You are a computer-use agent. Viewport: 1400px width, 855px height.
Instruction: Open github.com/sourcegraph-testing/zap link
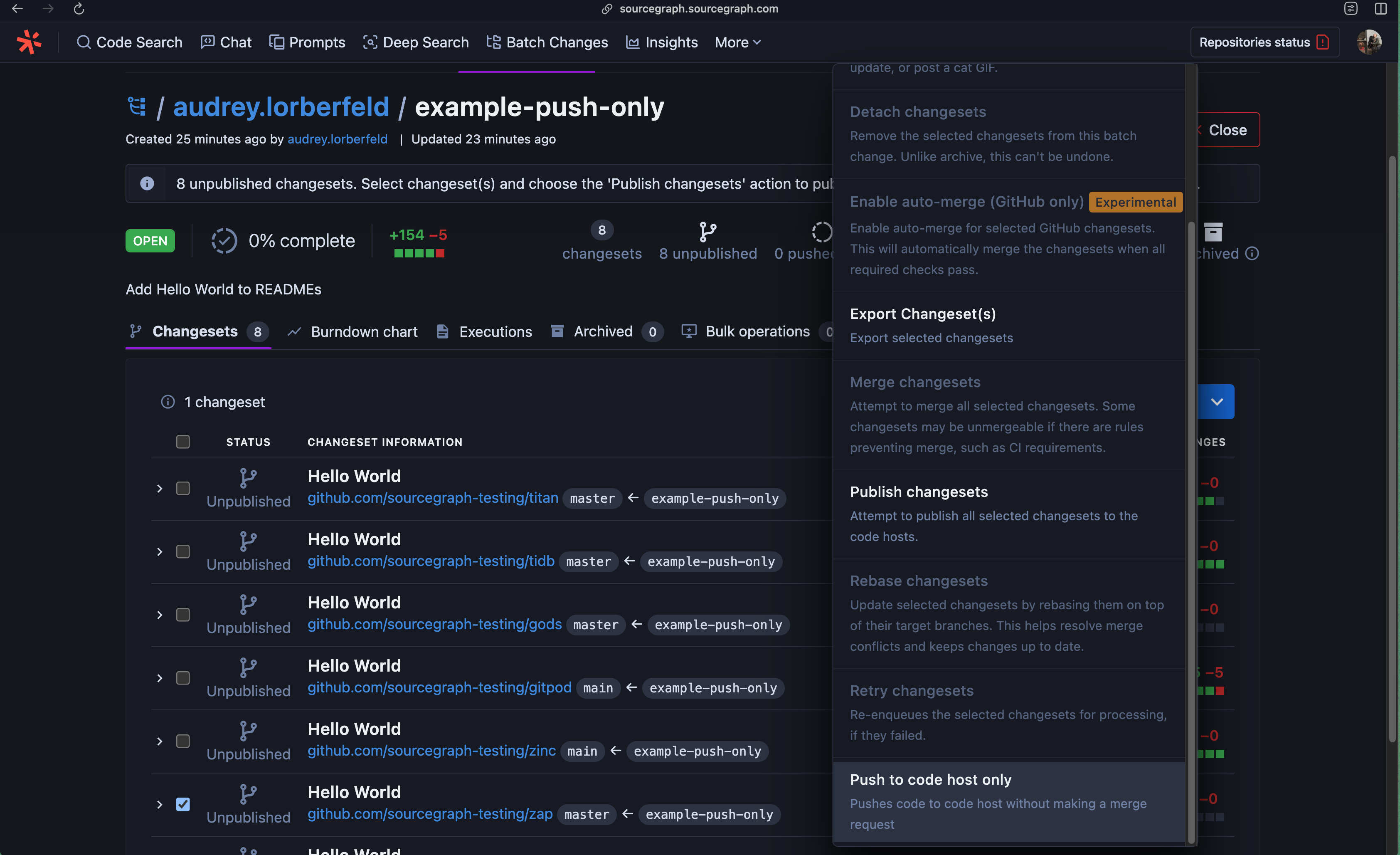(x=429, y=813)
